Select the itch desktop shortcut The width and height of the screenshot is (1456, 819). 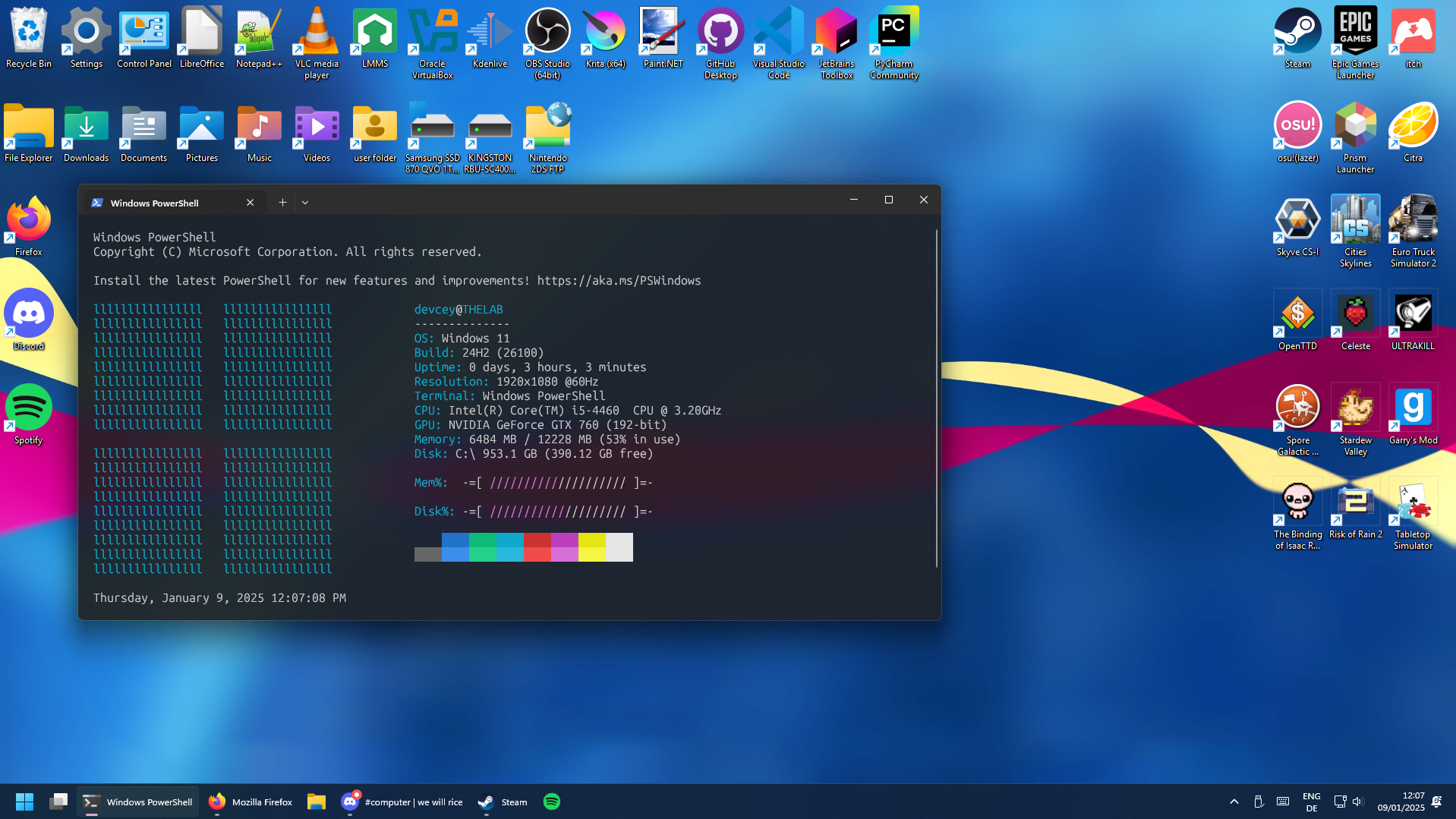[x=1413, y=38]
